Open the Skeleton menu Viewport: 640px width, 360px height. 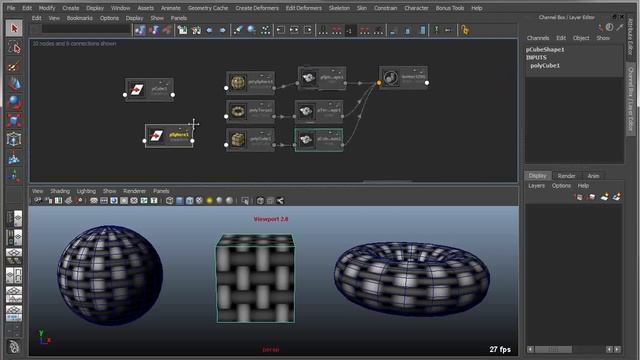click(339, 8)
